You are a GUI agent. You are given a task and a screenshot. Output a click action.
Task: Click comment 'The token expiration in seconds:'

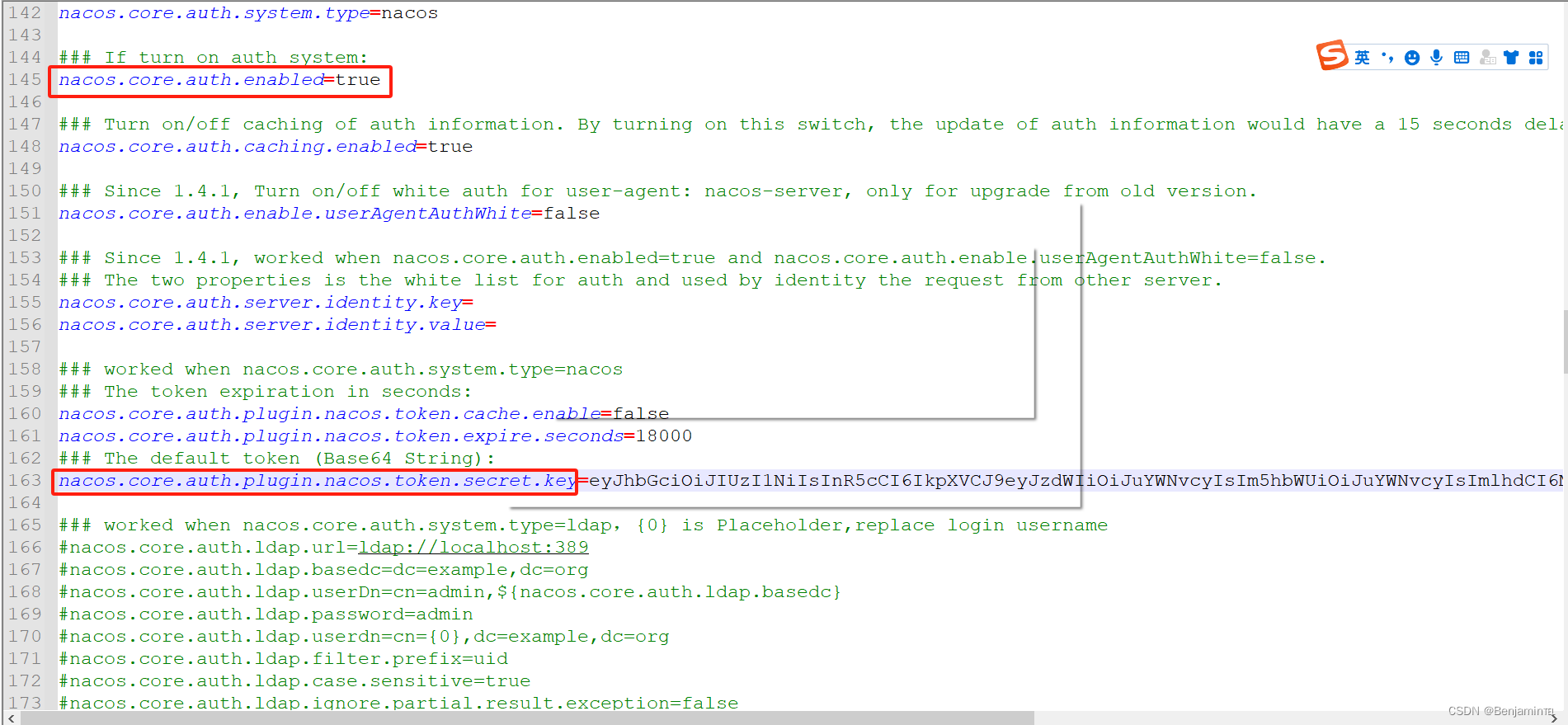click(266, 392)
